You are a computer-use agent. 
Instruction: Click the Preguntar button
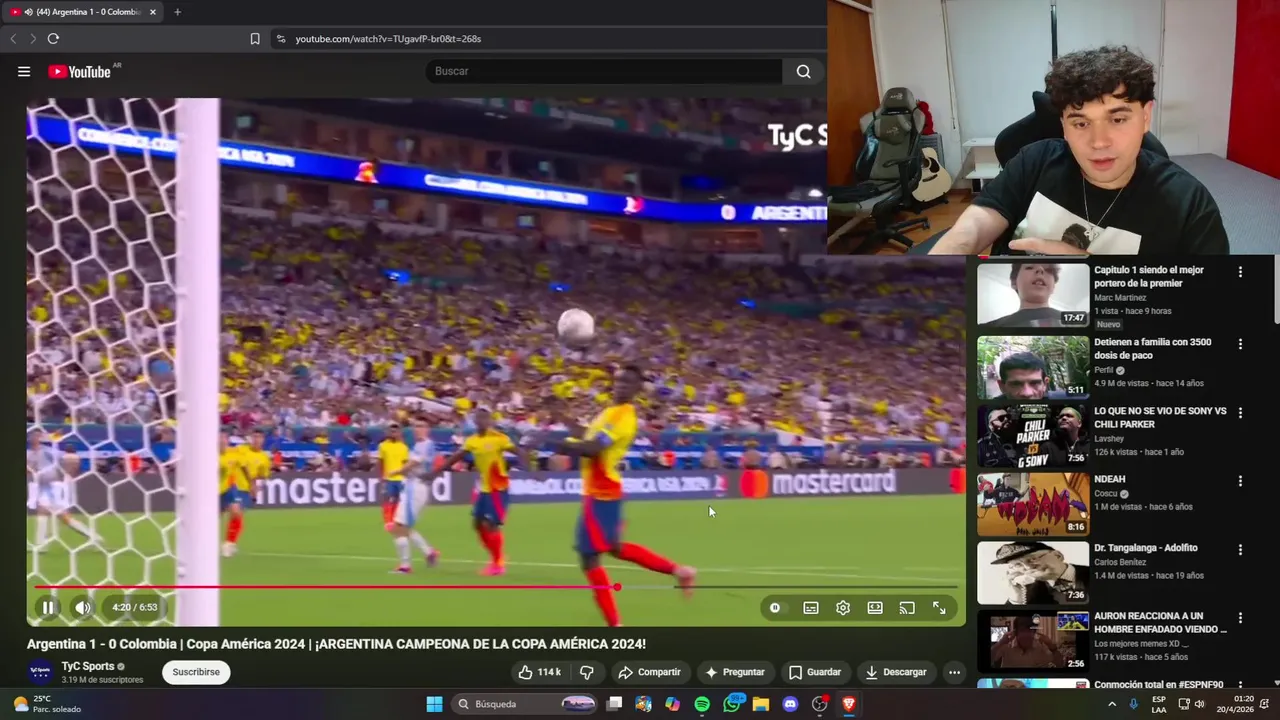click(734, 672)
